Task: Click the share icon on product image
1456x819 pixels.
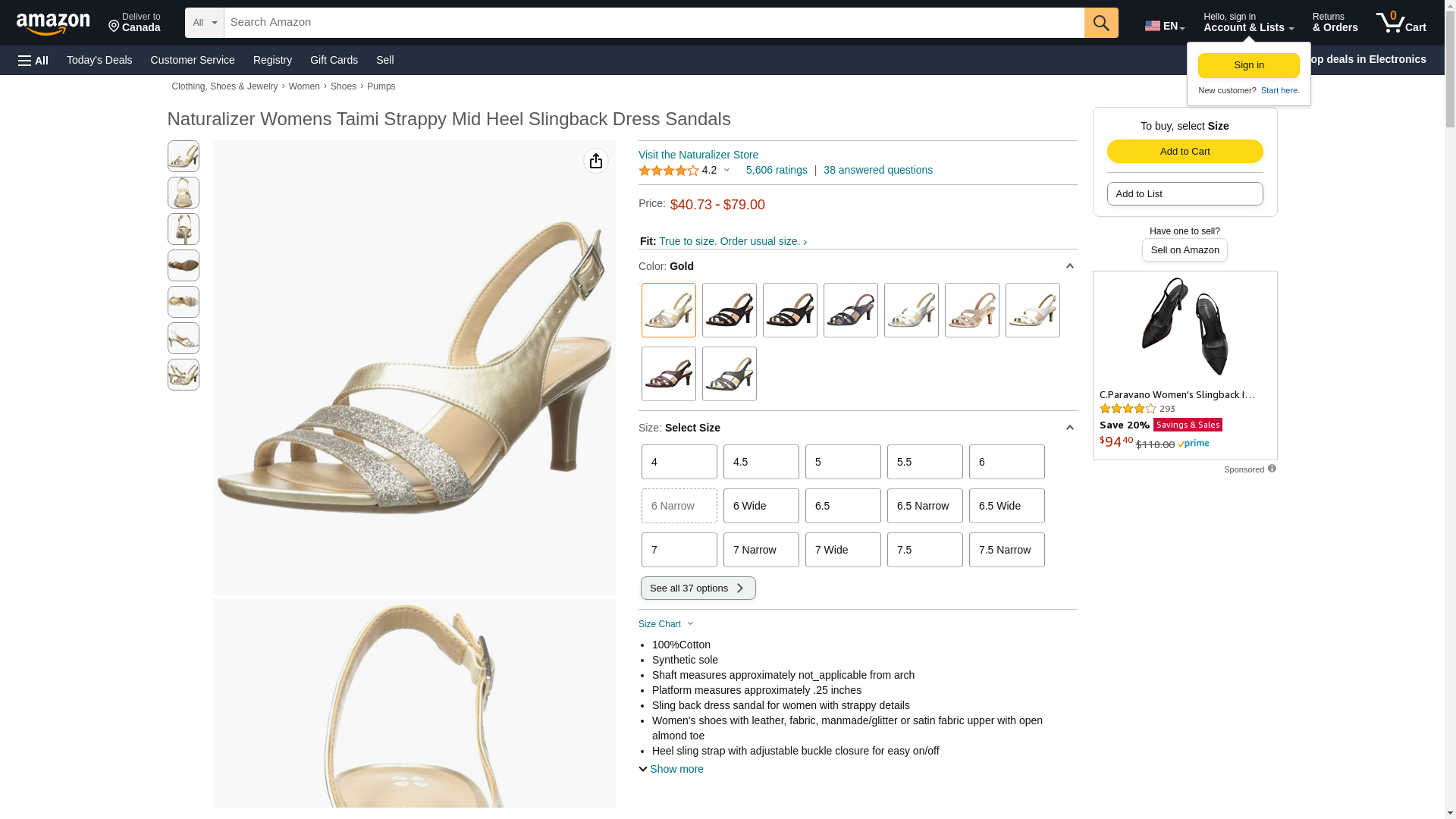Action: coord(596,161)
